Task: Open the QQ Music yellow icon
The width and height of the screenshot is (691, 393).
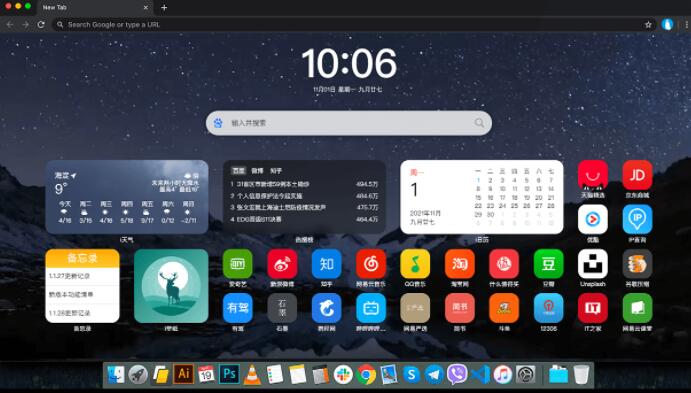Action: click(415, 264)
